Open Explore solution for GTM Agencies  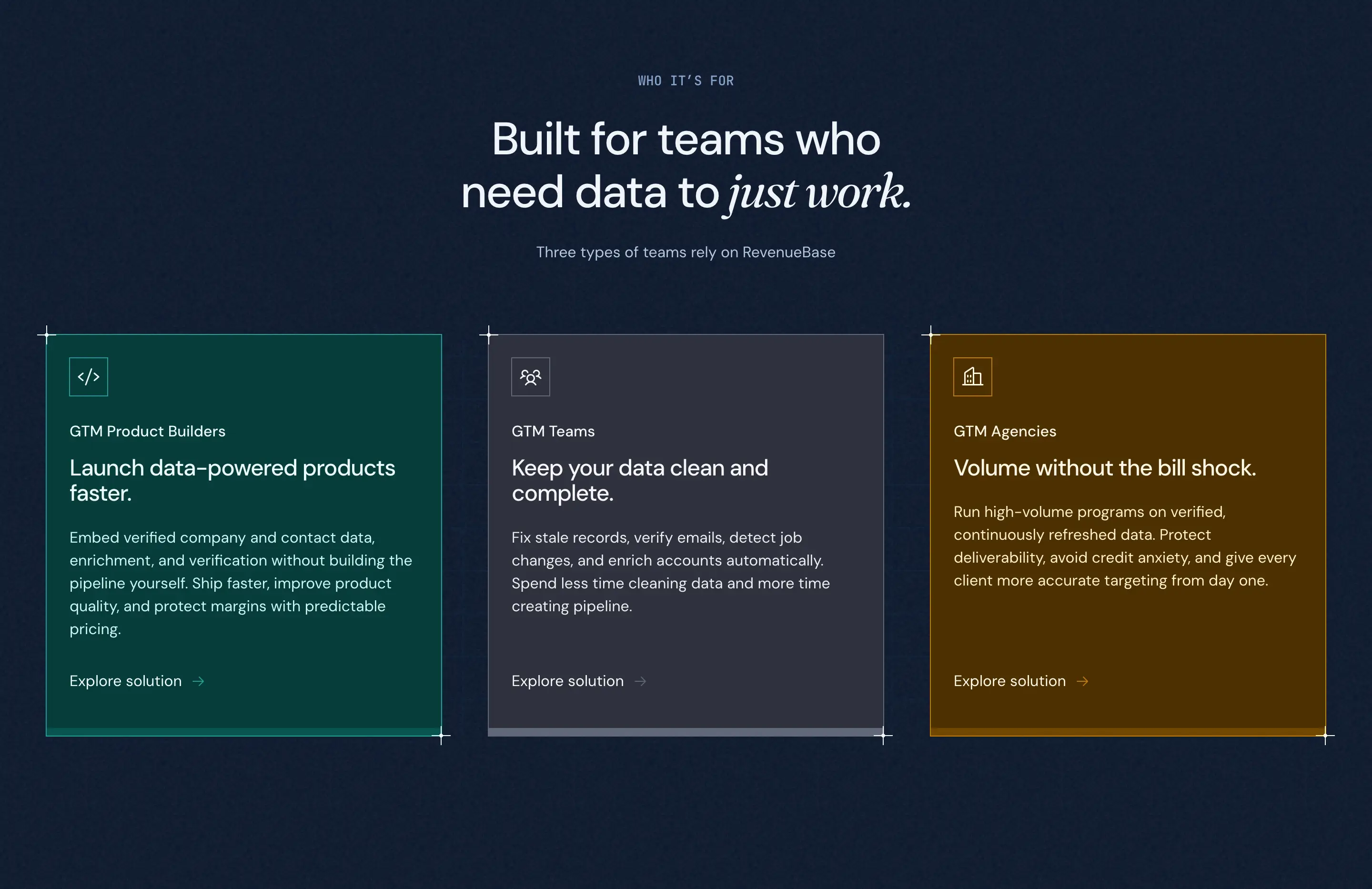[1009, 681]
